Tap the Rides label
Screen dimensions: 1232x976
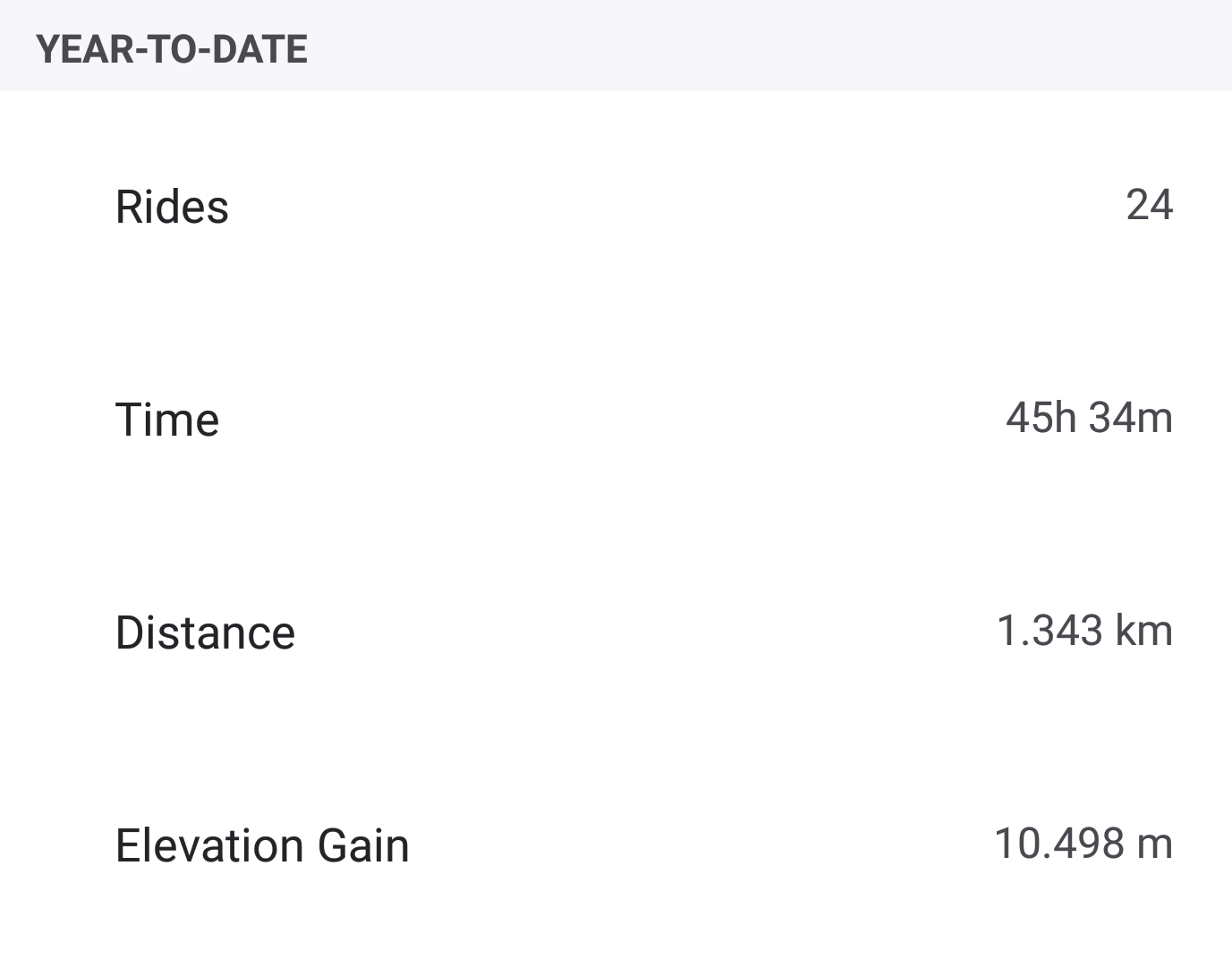click(x=172, y=207)
